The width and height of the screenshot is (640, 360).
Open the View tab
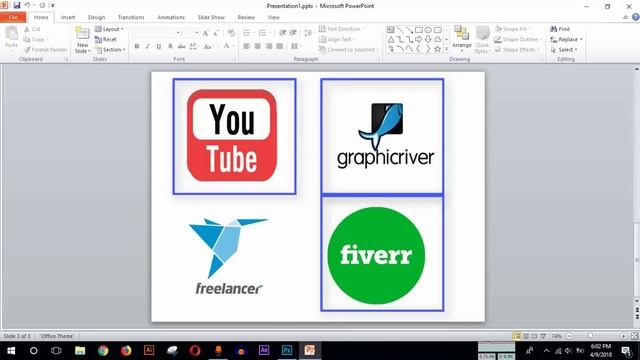[x=273, y=17]
